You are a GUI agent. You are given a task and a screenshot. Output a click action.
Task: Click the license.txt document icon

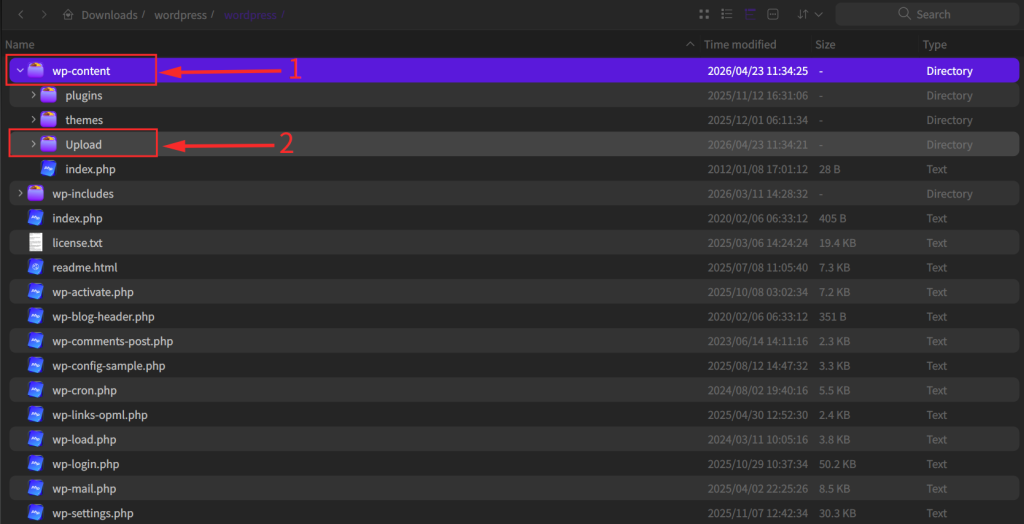(x=36, y=242)
